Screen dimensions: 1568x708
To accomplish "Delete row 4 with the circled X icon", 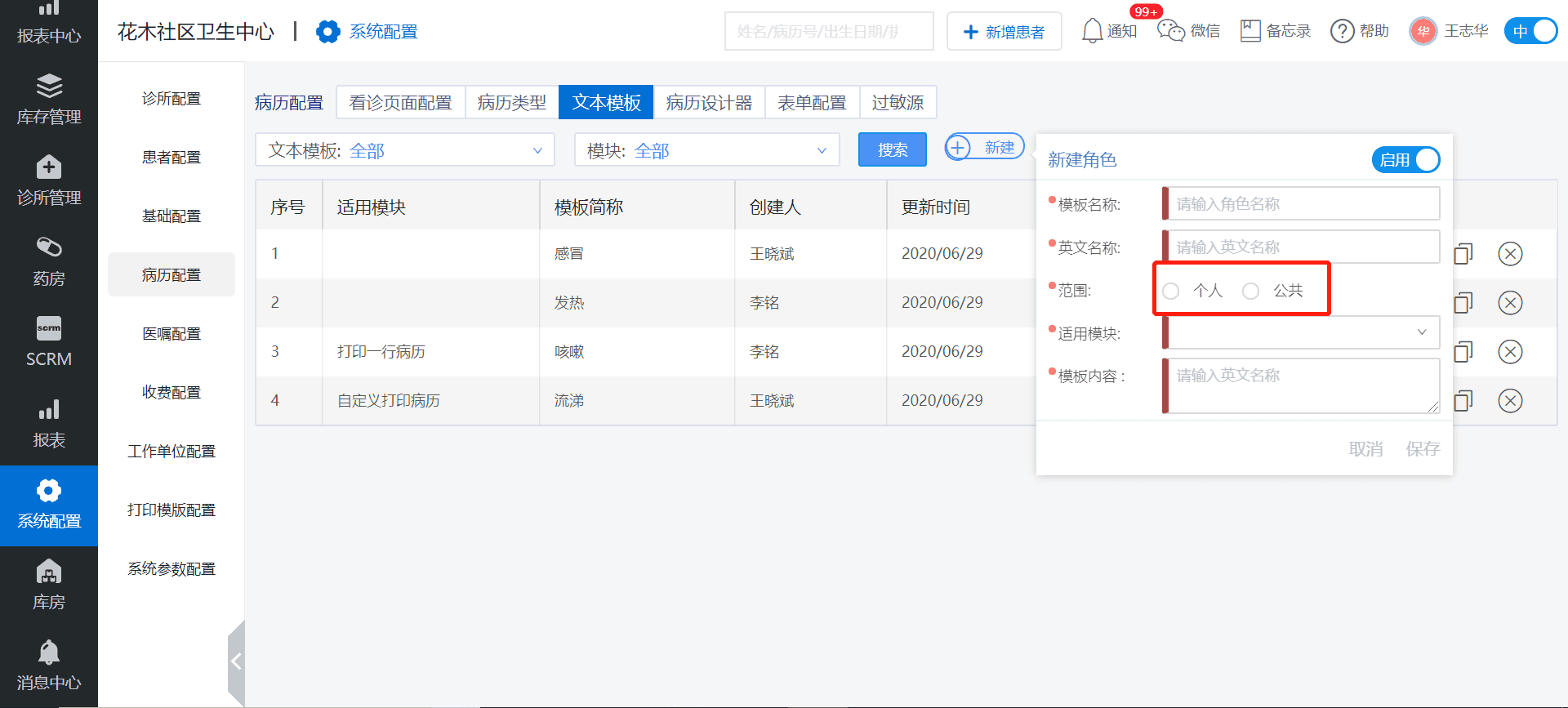I will pos(1510,401).
